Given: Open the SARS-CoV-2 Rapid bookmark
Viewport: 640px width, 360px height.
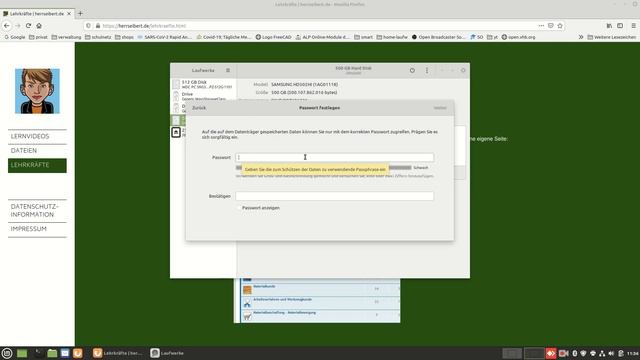Looking at the screenshot, I should (x=164, y=37).
